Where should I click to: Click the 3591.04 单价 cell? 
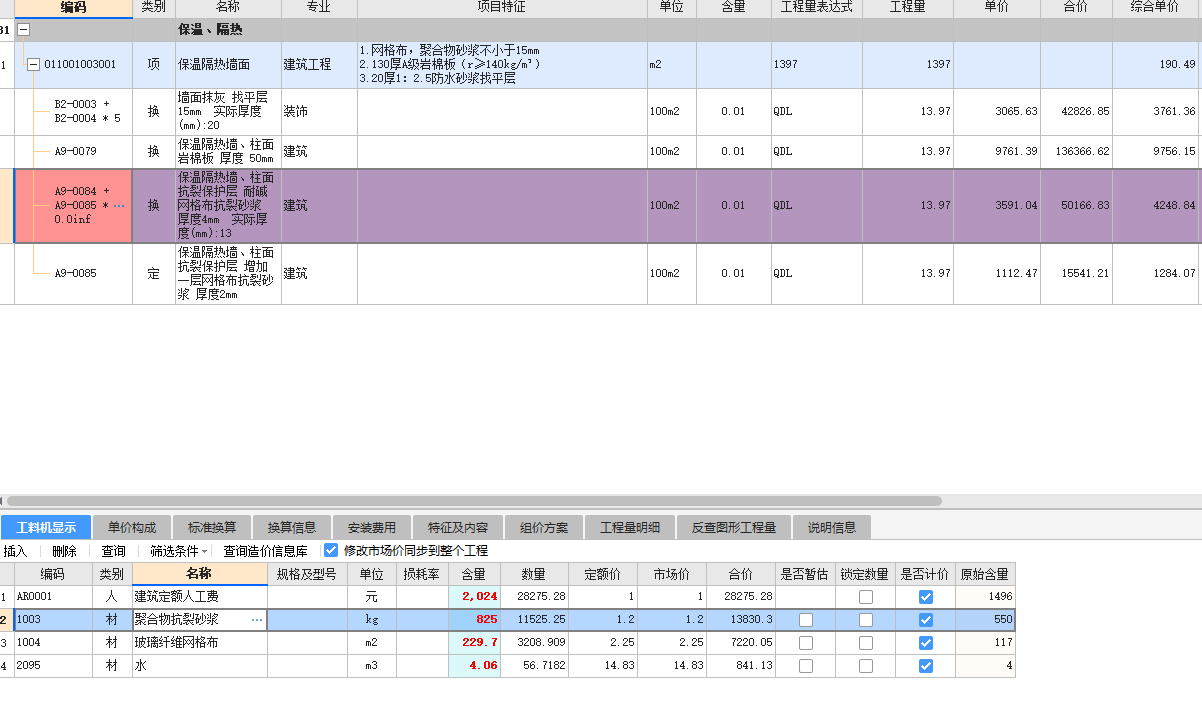(x=997, y=206)
